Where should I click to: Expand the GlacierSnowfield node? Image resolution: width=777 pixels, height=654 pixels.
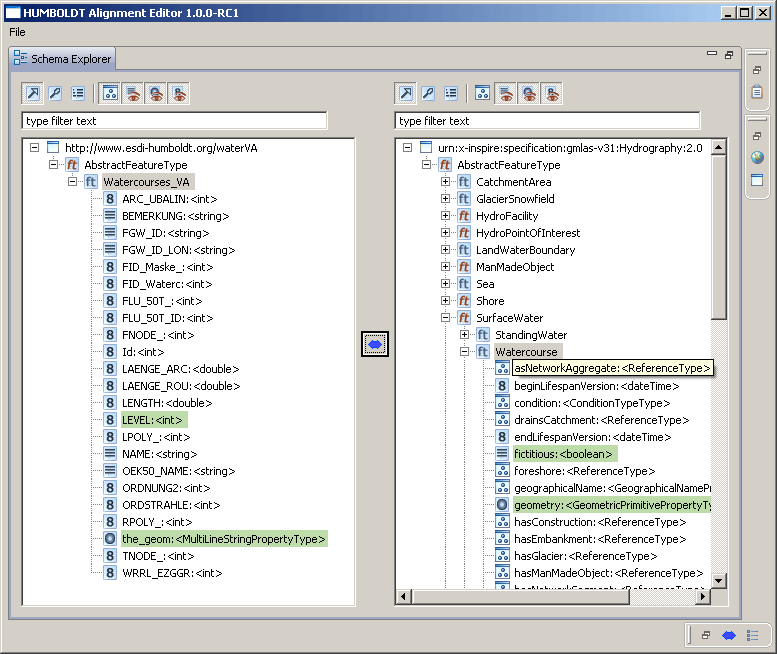click(445, 199)
